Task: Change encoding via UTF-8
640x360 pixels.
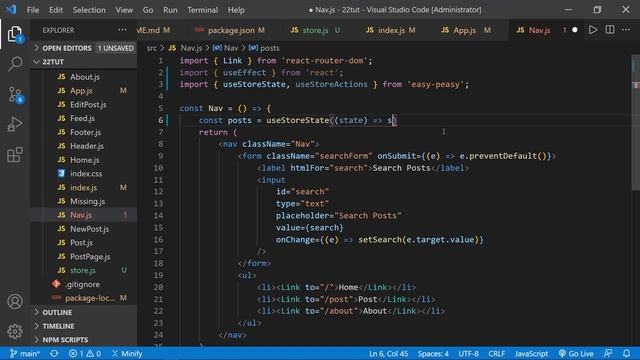Action: point(468,353)
